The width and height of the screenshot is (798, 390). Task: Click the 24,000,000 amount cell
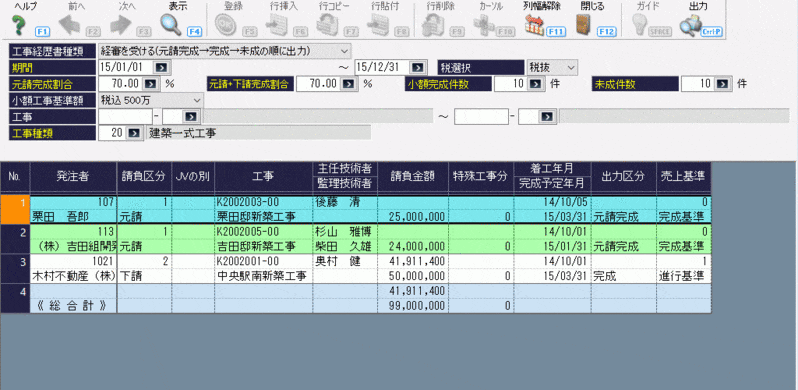[413, 246]
